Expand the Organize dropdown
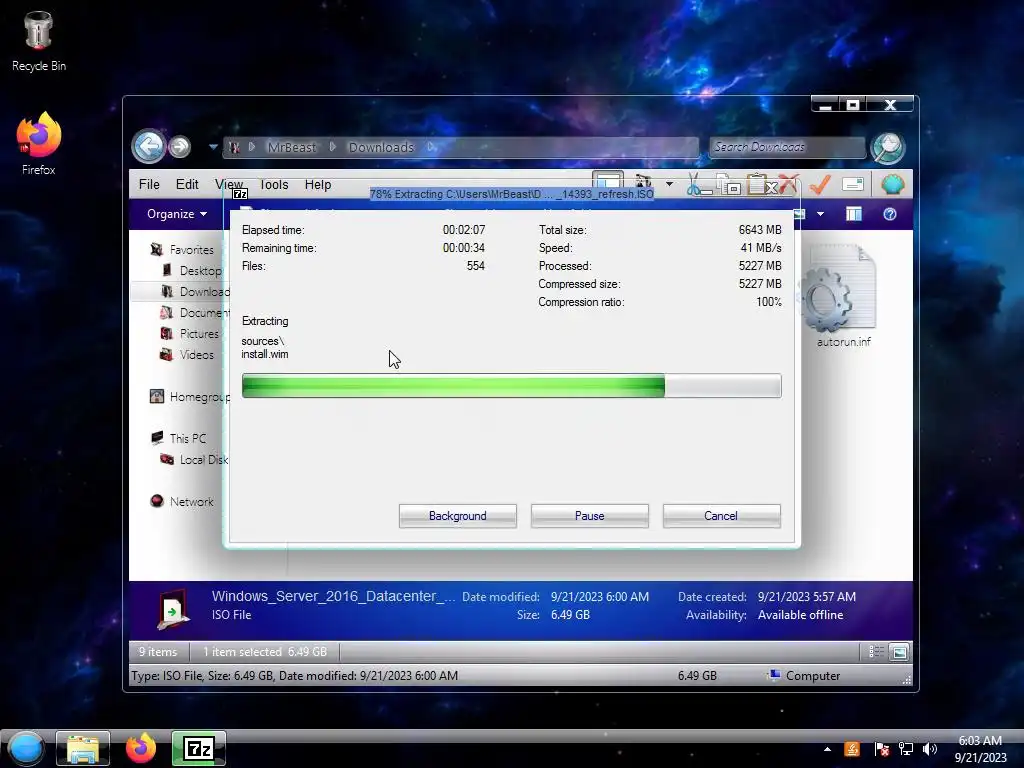Screen dimensions: 1024x768 pos(177,214)
